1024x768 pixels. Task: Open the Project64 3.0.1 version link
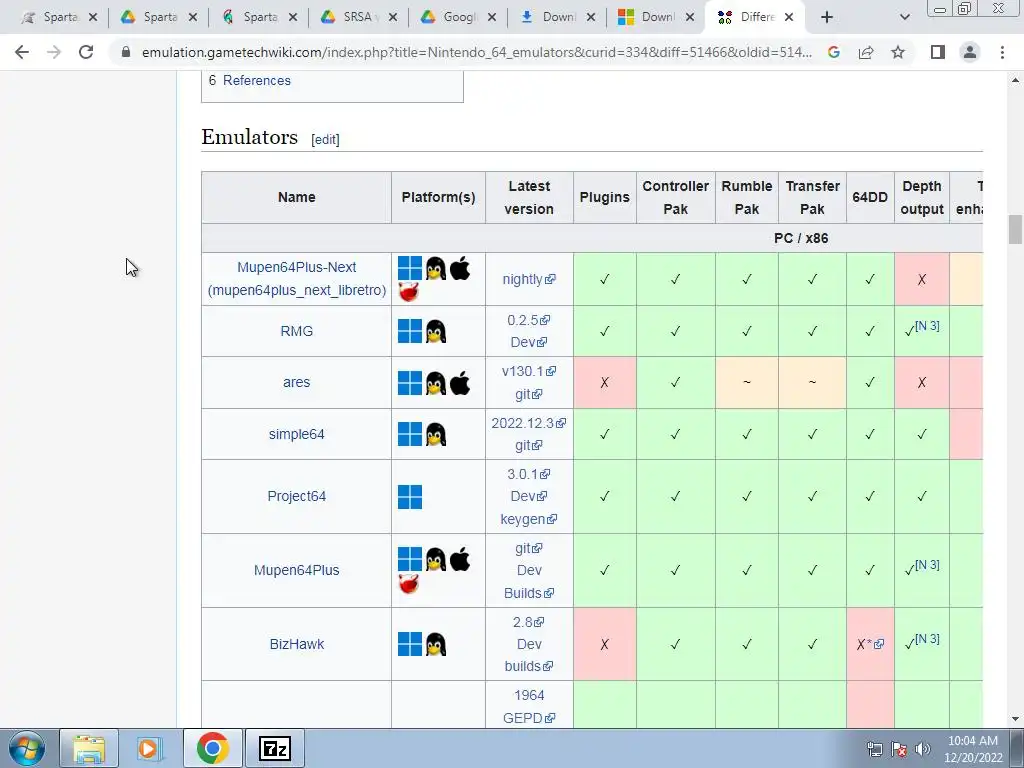(528, 474)
